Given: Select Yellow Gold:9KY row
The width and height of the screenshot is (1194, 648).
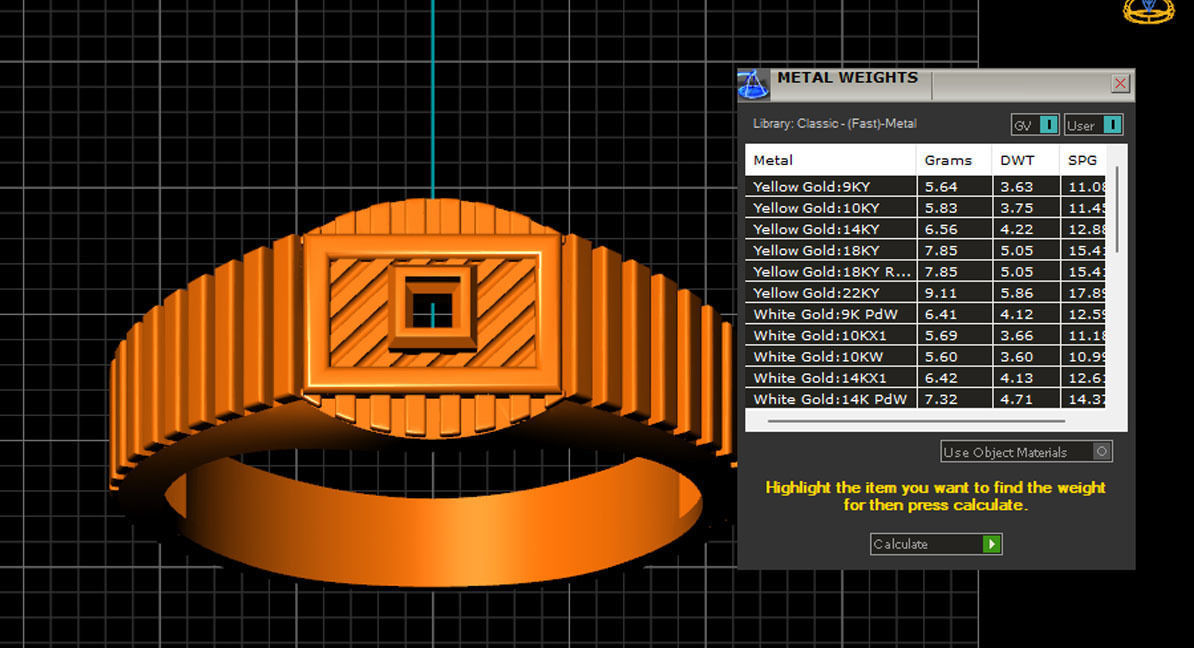Looking at the screenshot, I should point(925,187).
